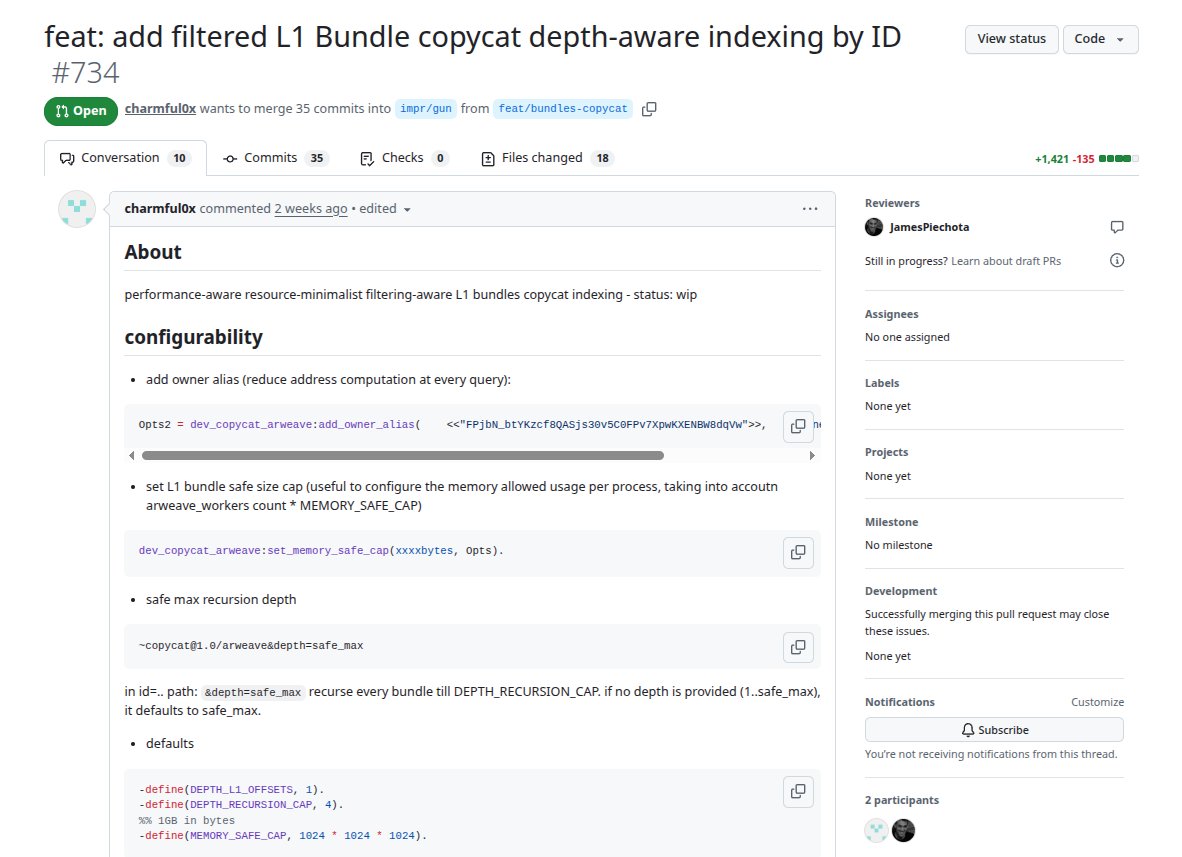Click the No one assigned text
1182x857 pixels.
907,337
